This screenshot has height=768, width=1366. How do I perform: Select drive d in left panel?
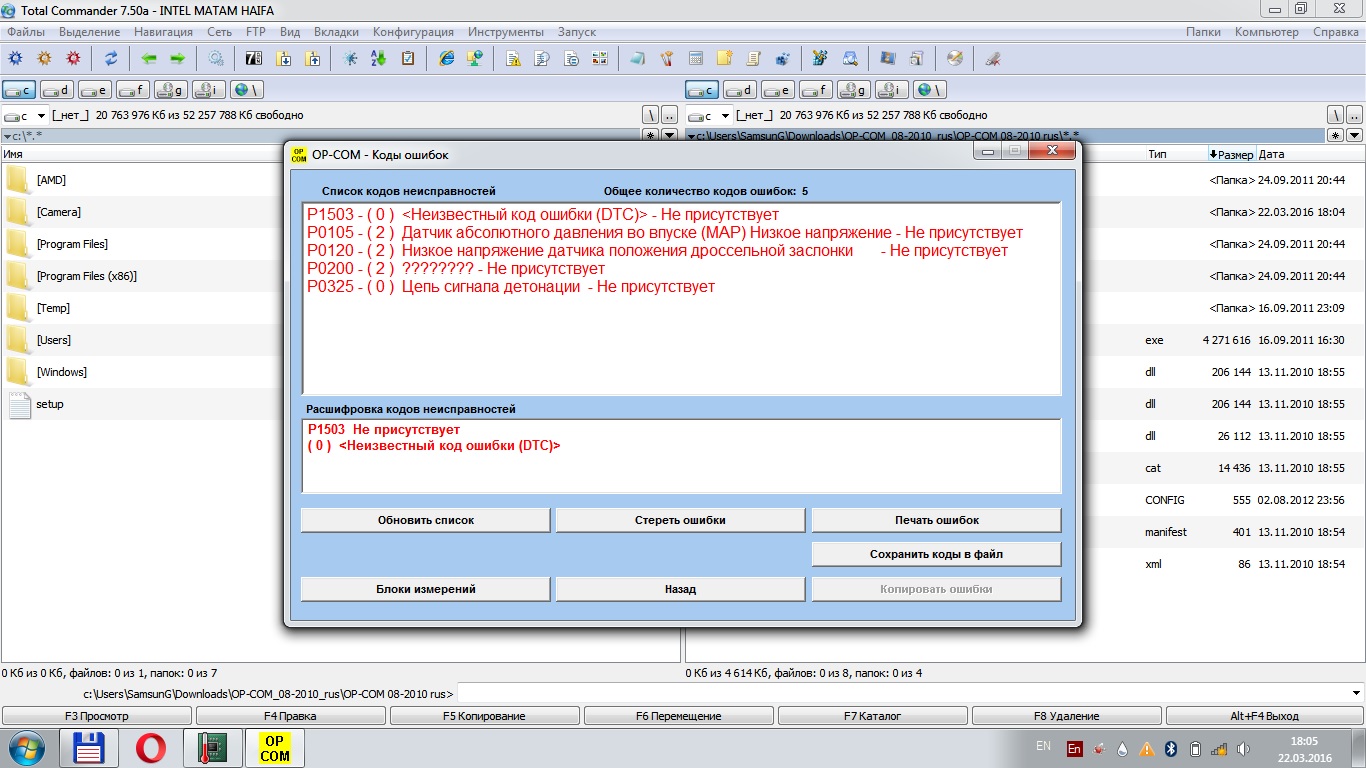pos(57,90)
